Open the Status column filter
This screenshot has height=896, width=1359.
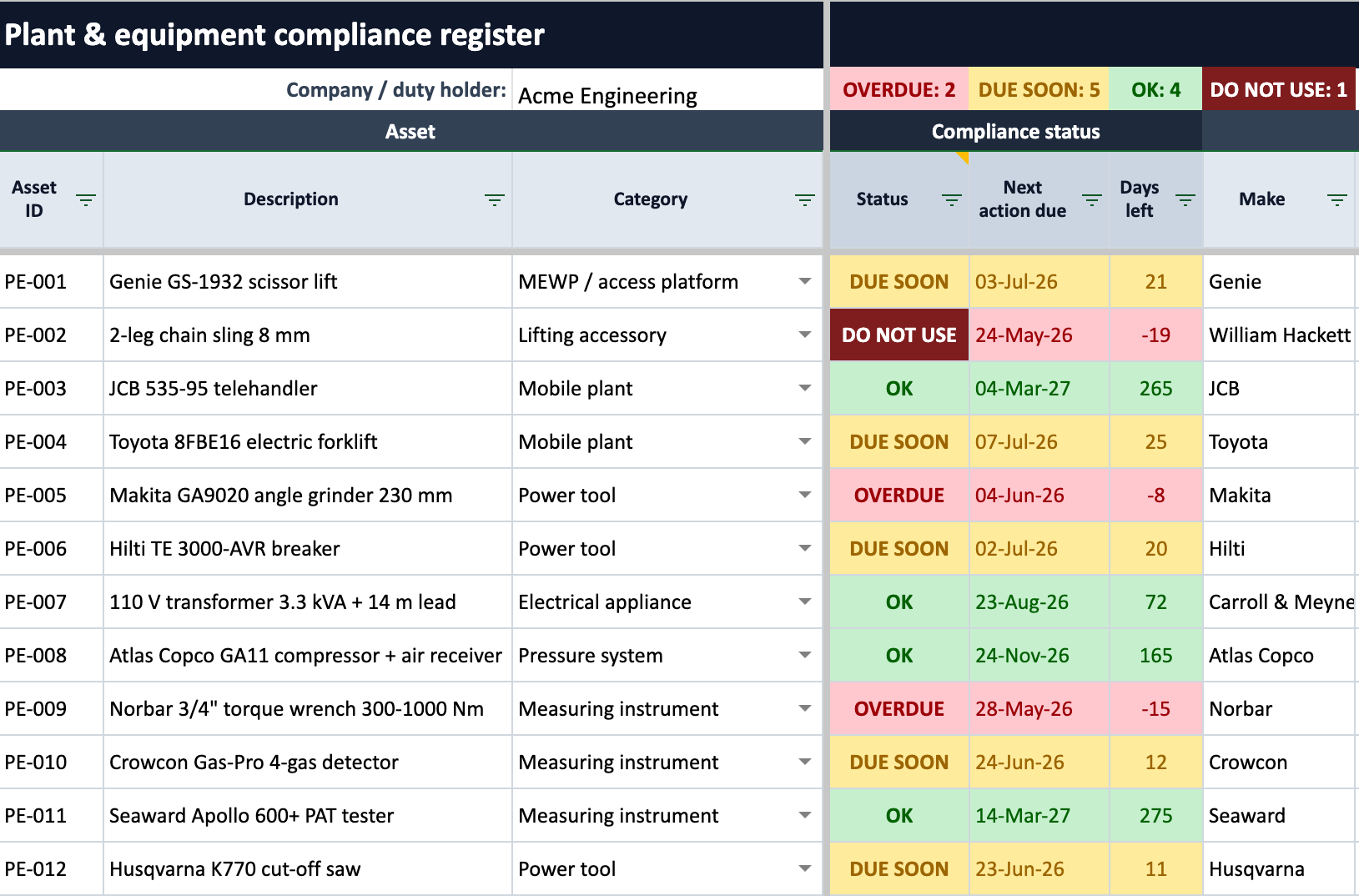(x=952, y=200)
